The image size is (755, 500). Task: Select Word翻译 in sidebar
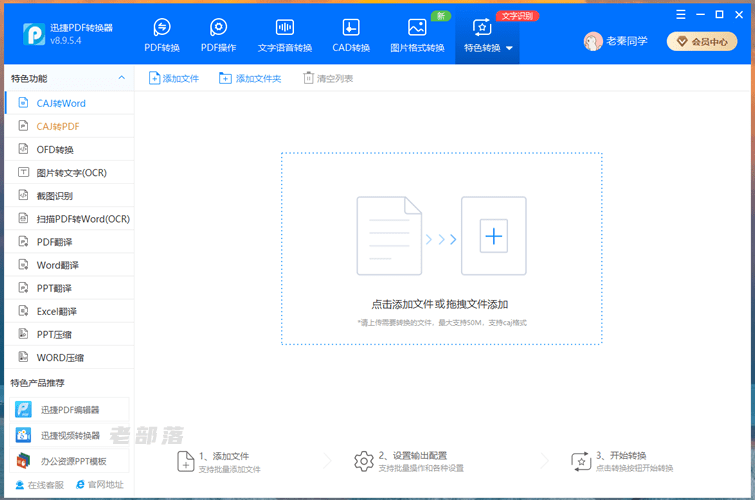click(x=69, y=265)
